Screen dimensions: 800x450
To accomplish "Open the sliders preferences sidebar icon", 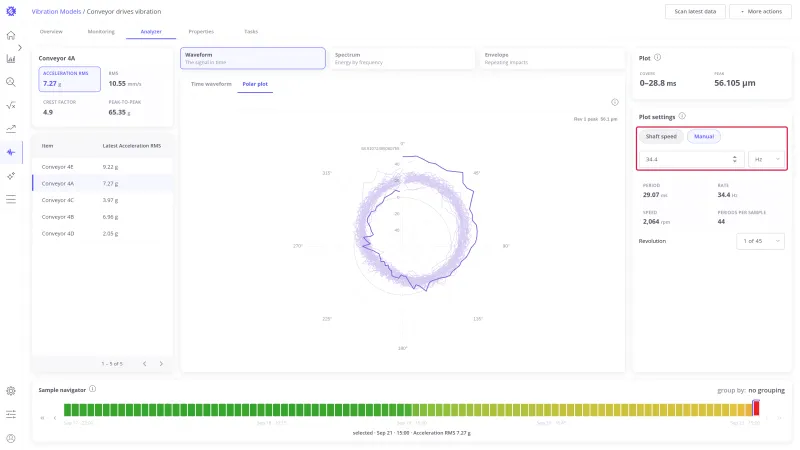I will click(x=11, y=414).
